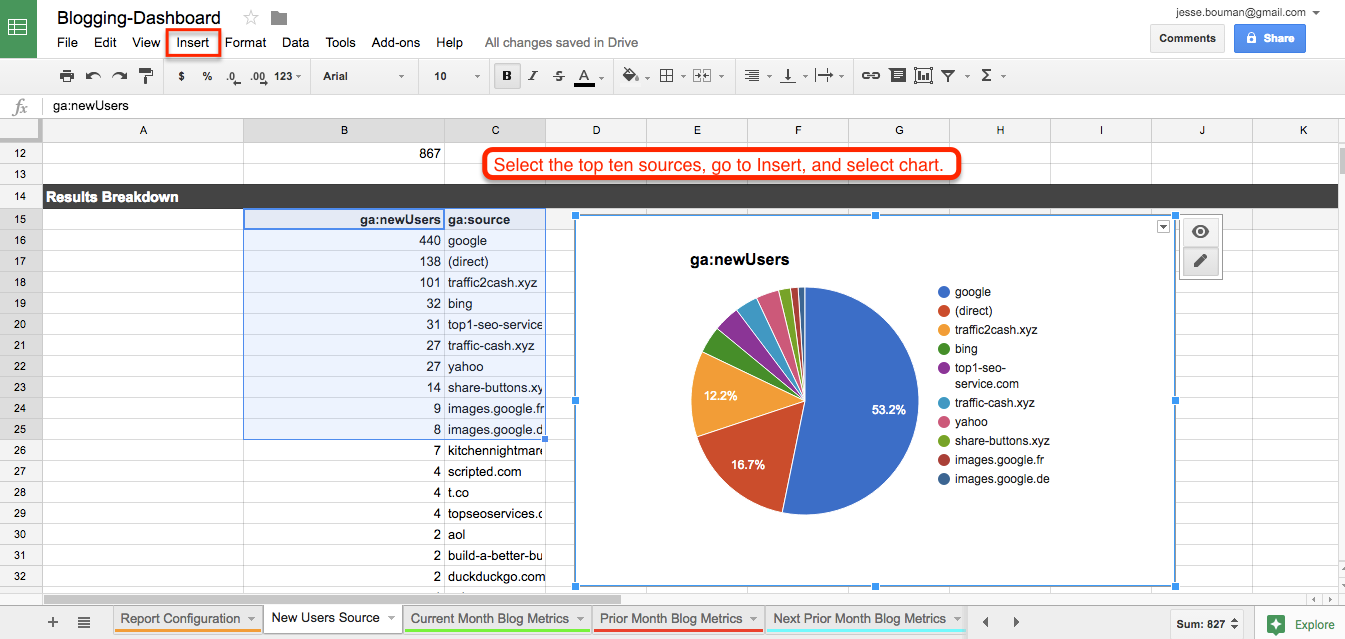
Task: Toggle strikethrough formatting
Action: (x=559, y=76)
